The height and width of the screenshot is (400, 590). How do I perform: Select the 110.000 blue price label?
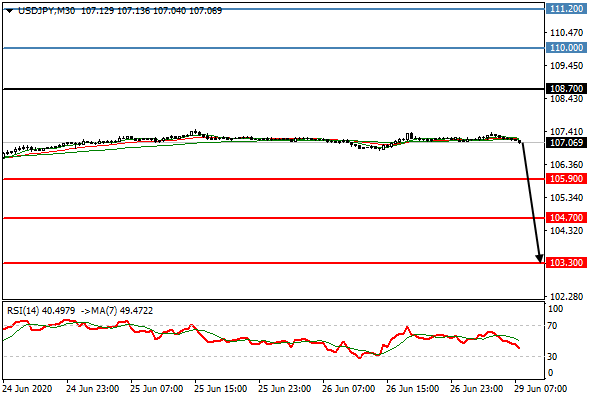566,48
